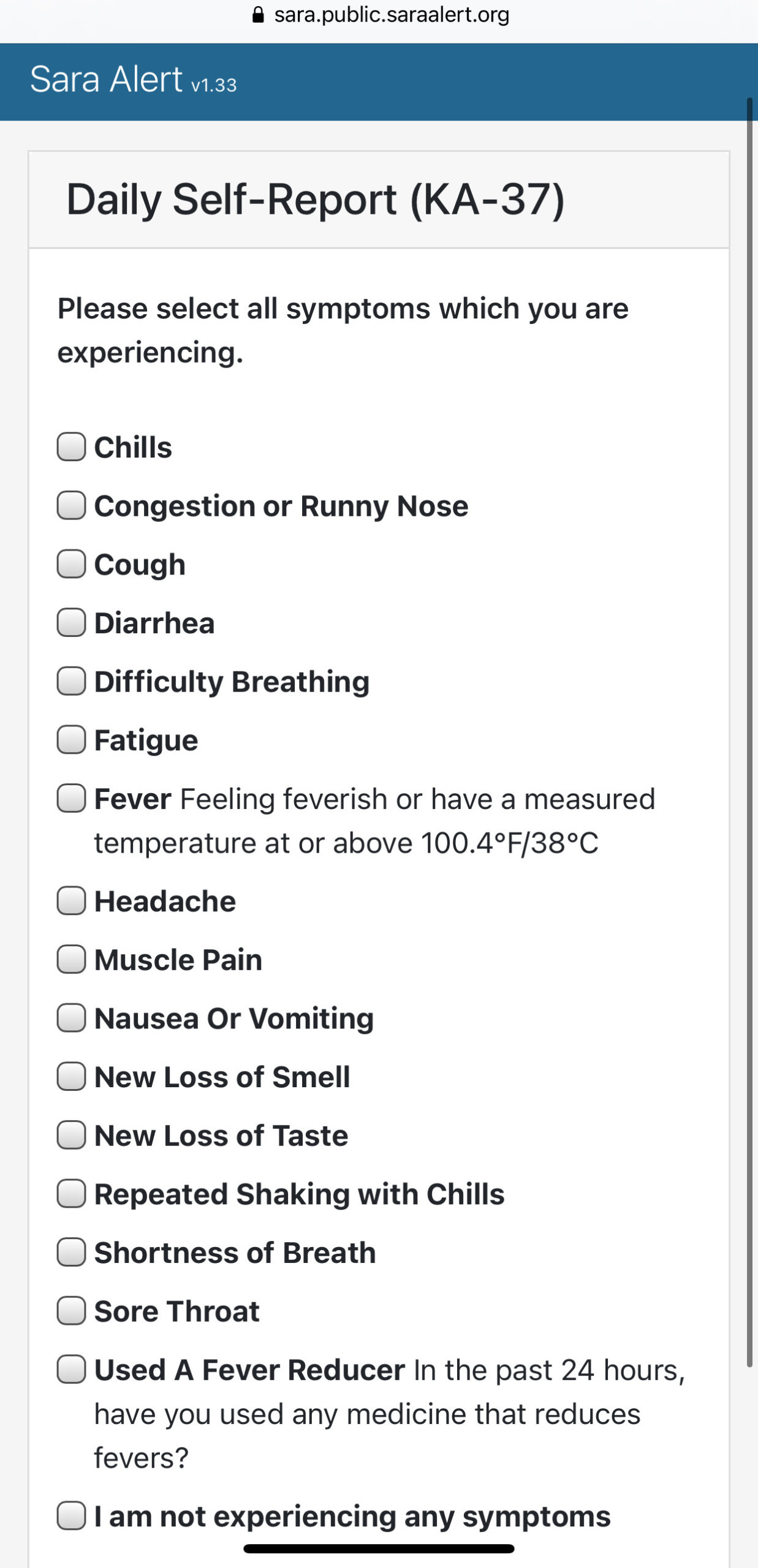Screen dimensions: 758x1568
Task: Check the Fatigue option
Action: (71, 739)
